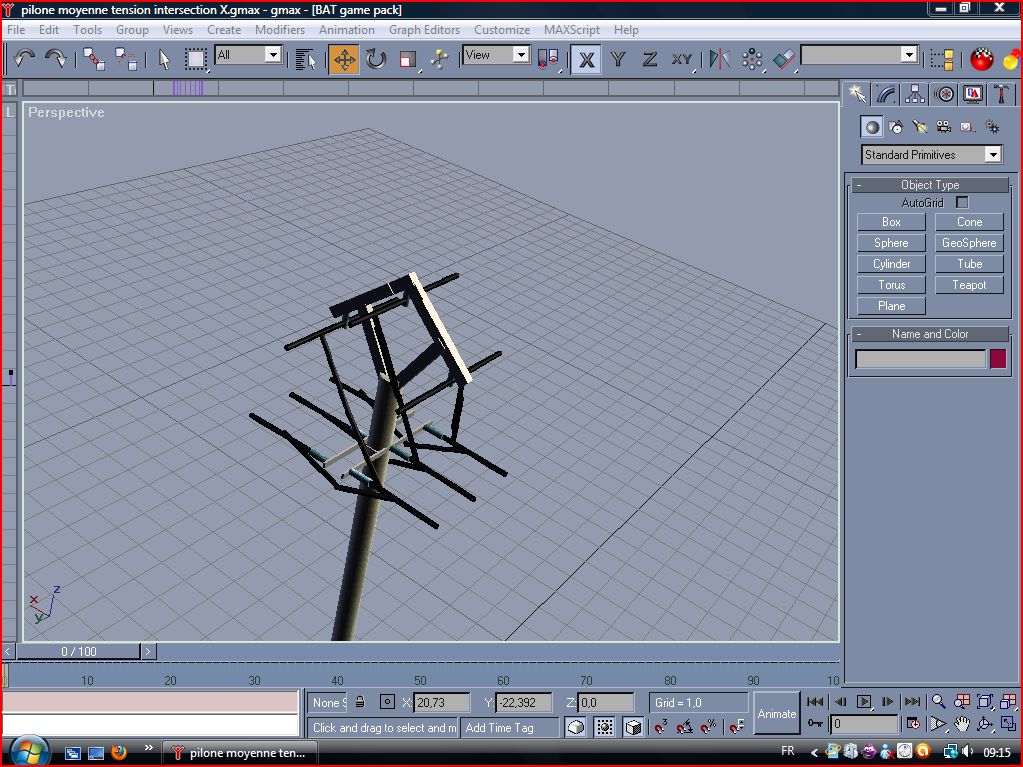Open the Graph Editors menu

(424, 30)
